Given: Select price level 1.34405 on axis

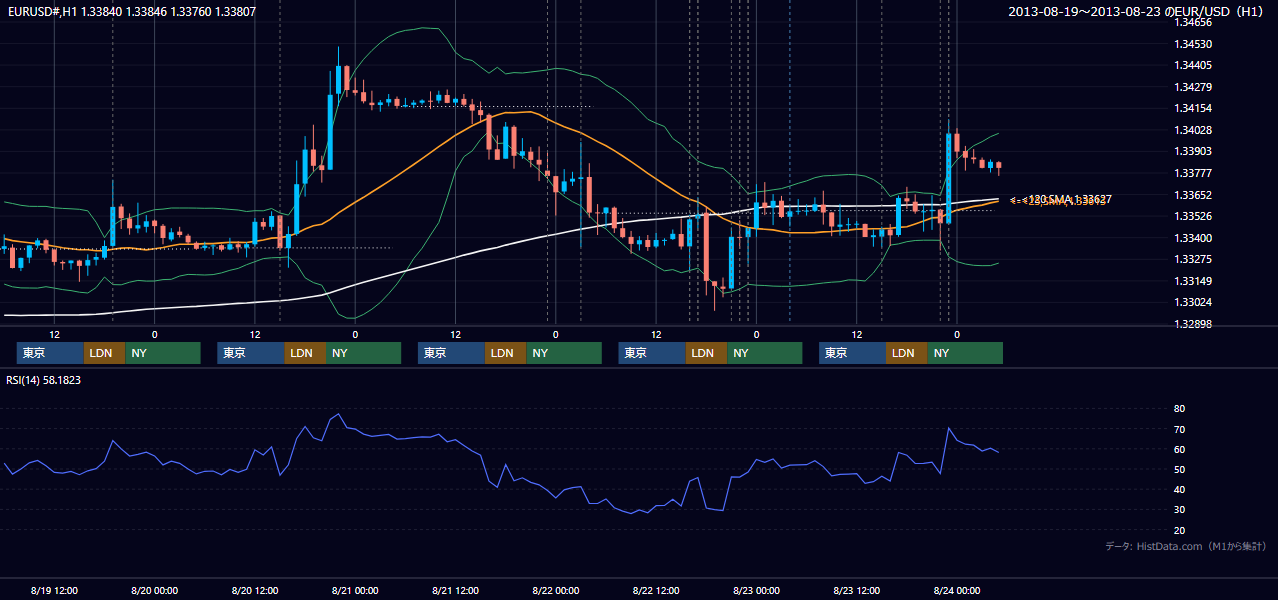Looking at the screenshot, I should point(1193,65).
